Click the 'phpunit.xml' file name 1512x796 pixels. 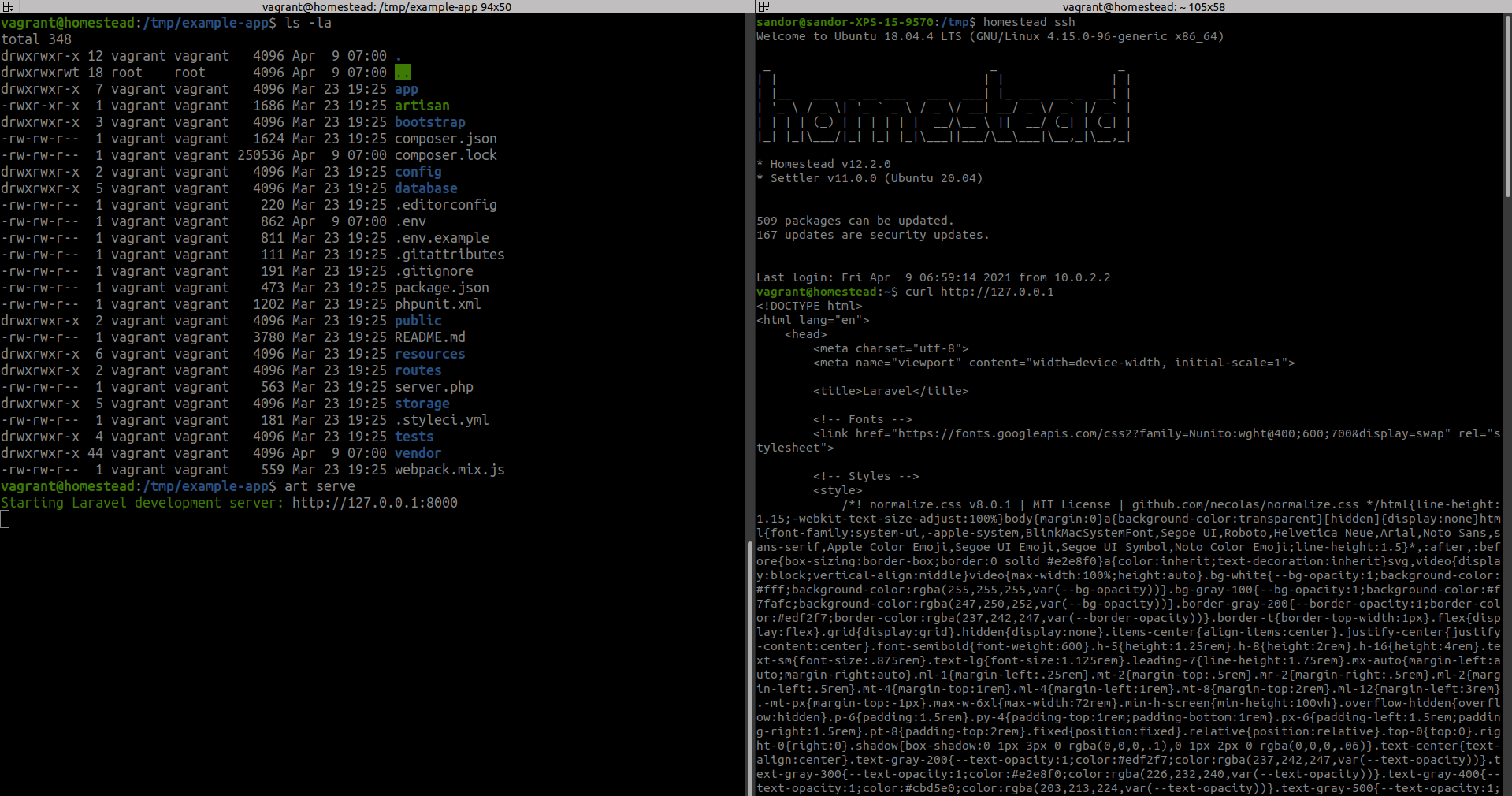pos(438,304)
